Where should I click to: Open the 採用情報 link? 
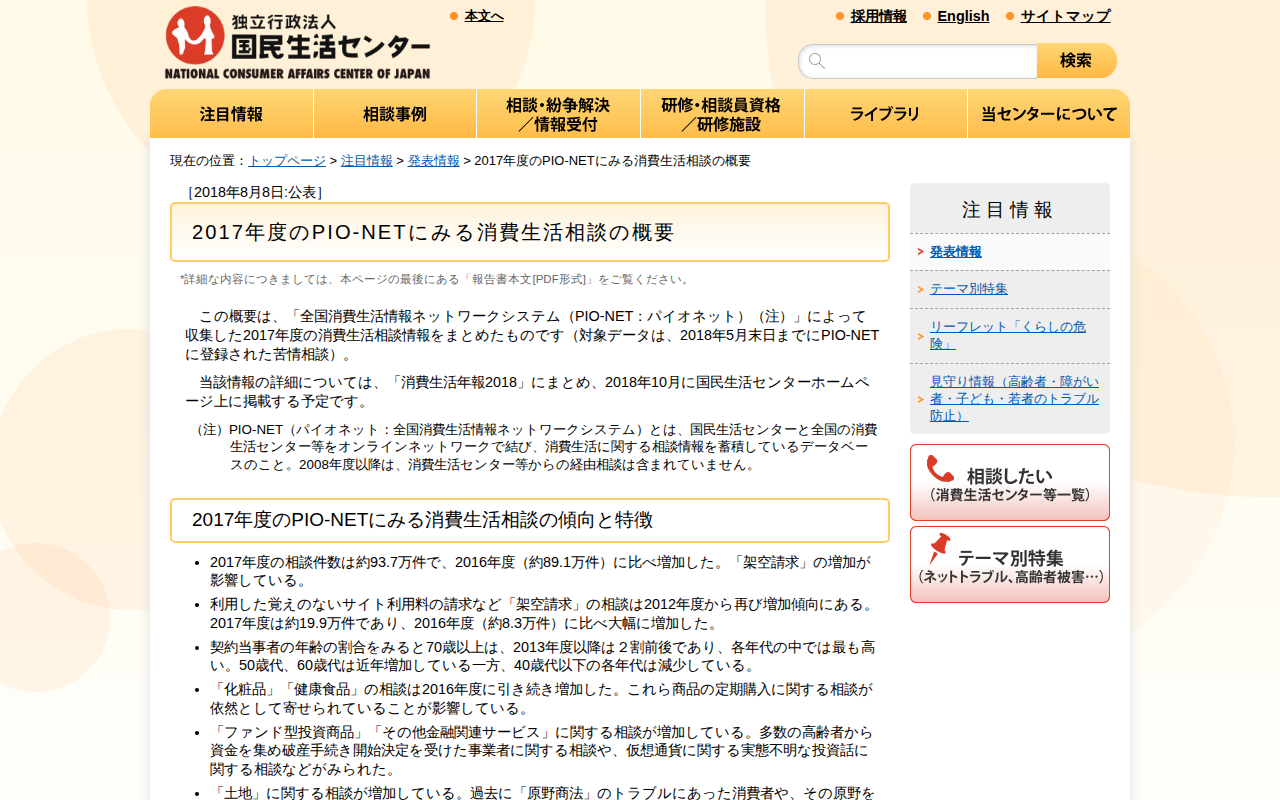(879, 16)
